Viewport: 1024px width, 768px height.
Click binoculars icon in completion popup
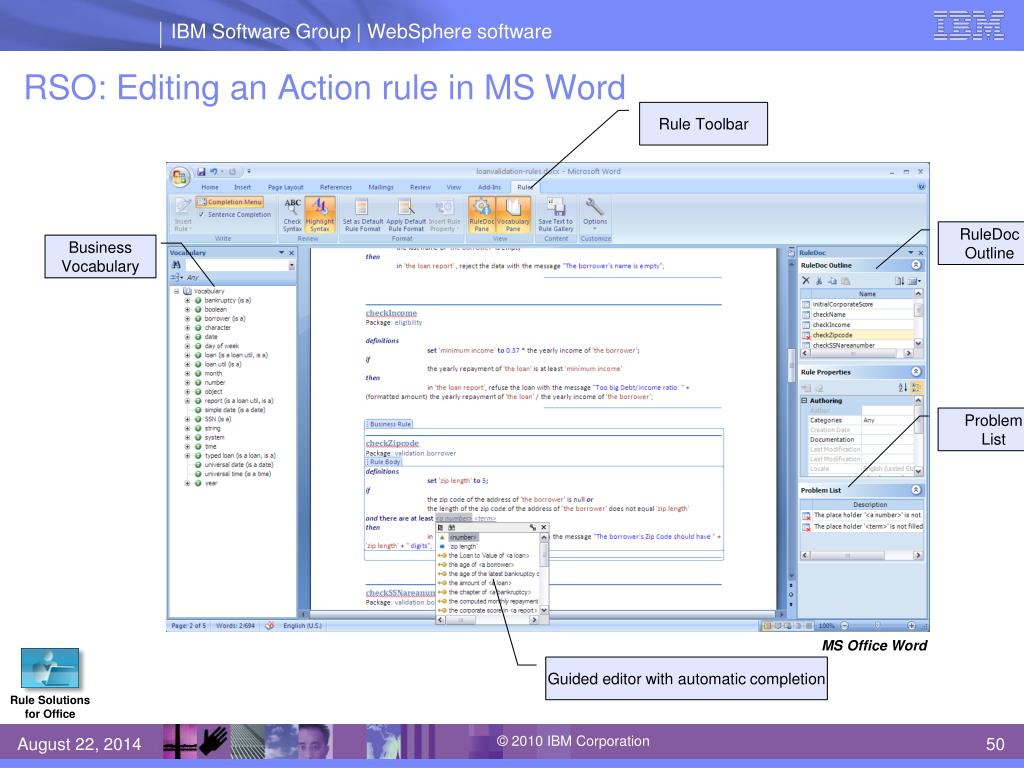point(451,527)
